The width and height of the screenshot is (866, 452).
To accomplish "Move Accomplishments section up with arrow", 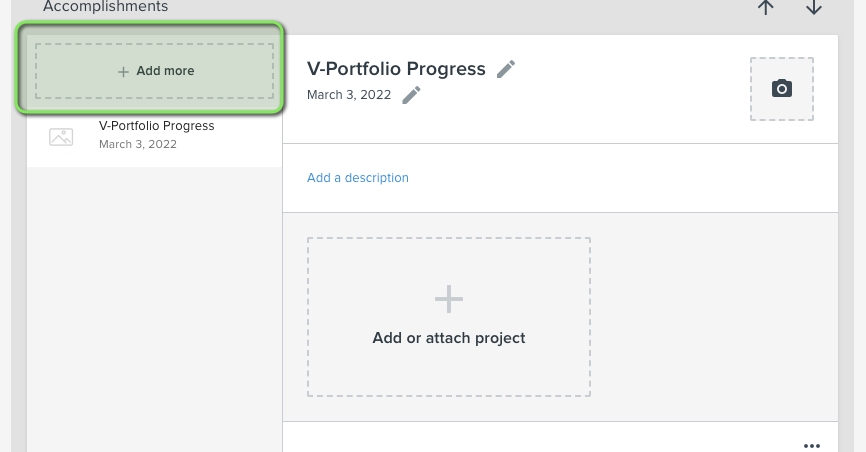I will [x=765, y=7].
